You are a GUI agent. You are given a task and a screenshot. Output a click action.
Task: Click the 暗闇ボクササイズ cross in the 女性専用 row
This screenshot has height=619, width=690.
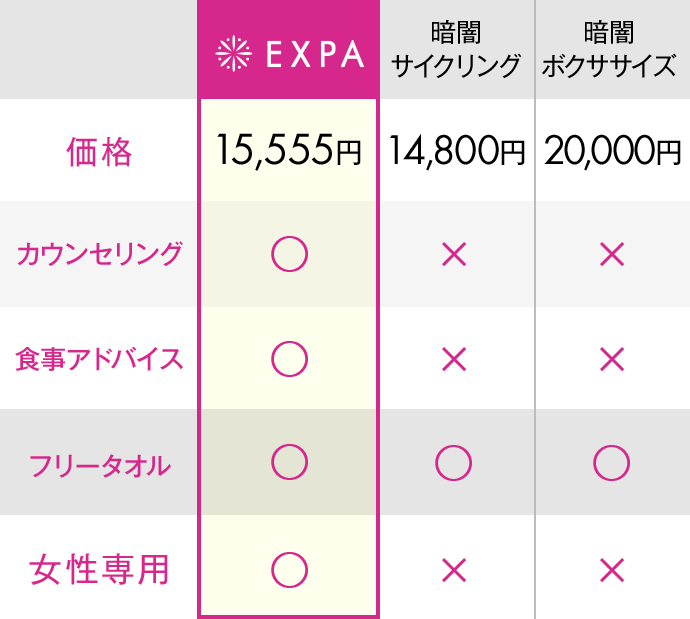click(612, 570)
